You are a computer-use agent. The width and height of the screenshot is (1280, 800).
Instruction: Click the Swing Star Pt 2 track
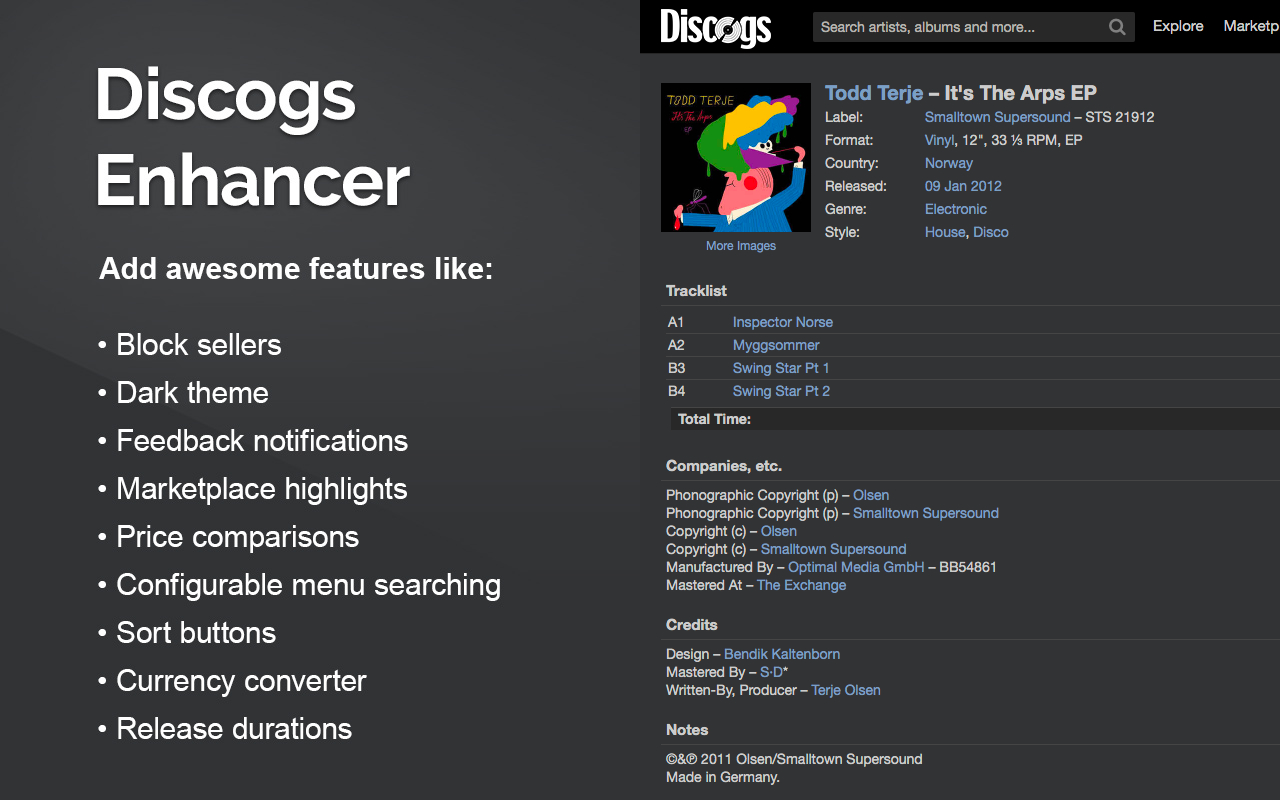tap(781, 391)
